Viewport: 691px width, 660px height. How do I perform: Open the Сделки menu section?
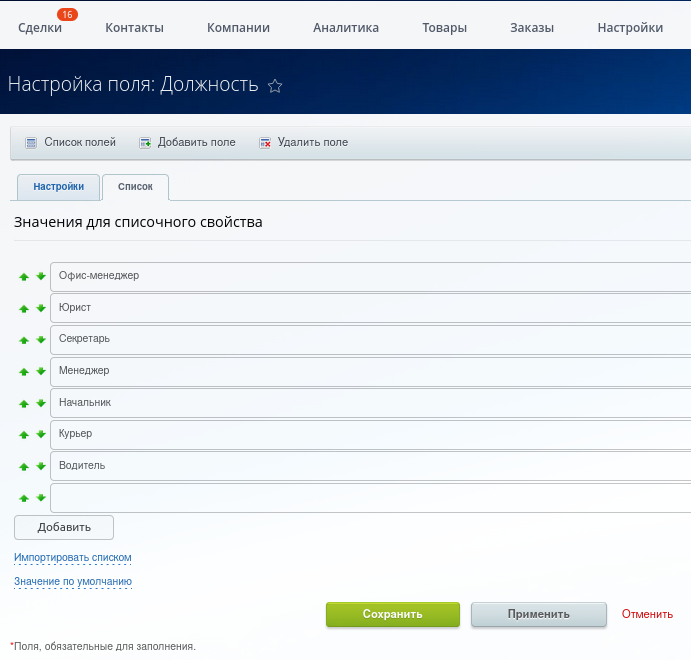tap(40, 28)
